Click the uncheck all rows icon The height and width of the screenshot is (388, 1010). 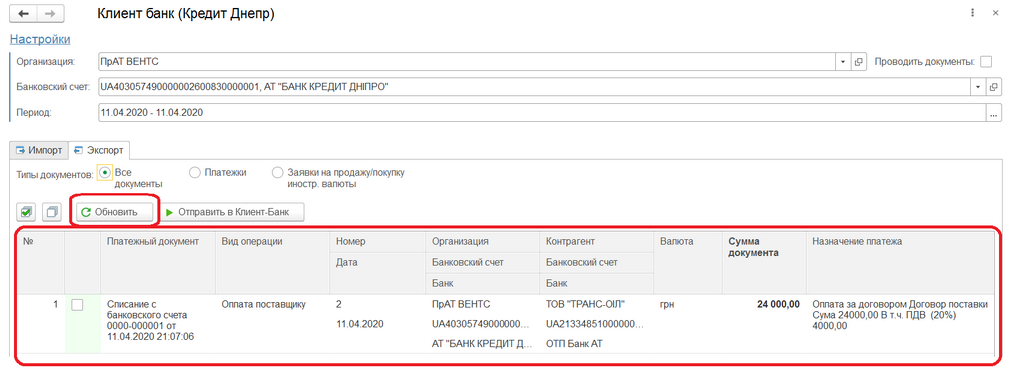[x=52, y=212]
